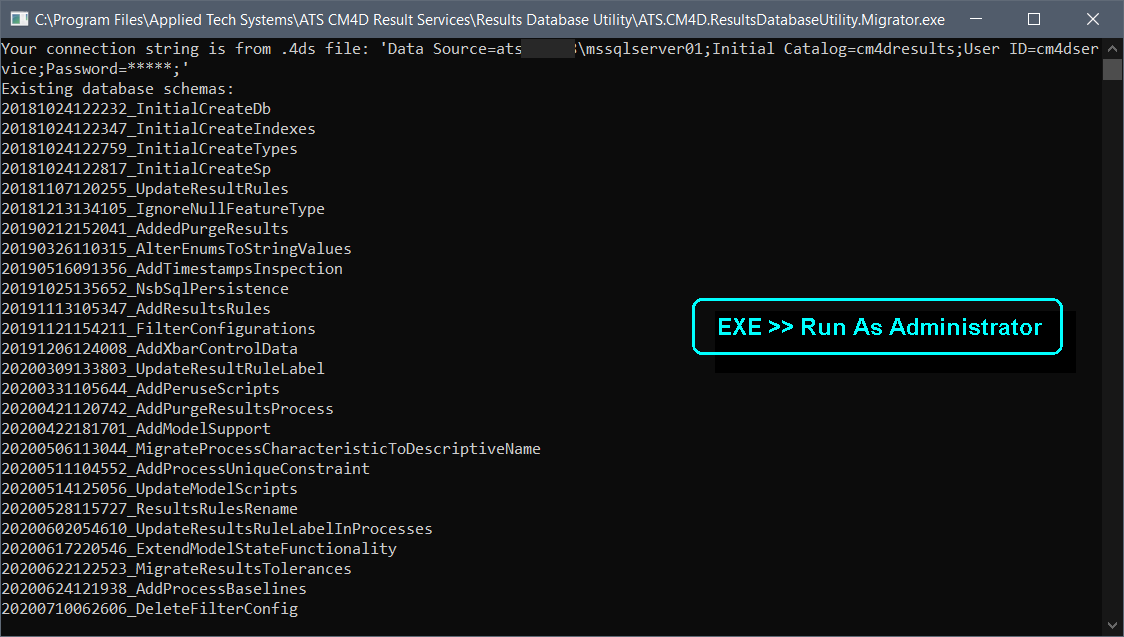Screen dimensions: 1124x637
Task: Click the scrollbar up arrow
Action: click(1112, 48)
